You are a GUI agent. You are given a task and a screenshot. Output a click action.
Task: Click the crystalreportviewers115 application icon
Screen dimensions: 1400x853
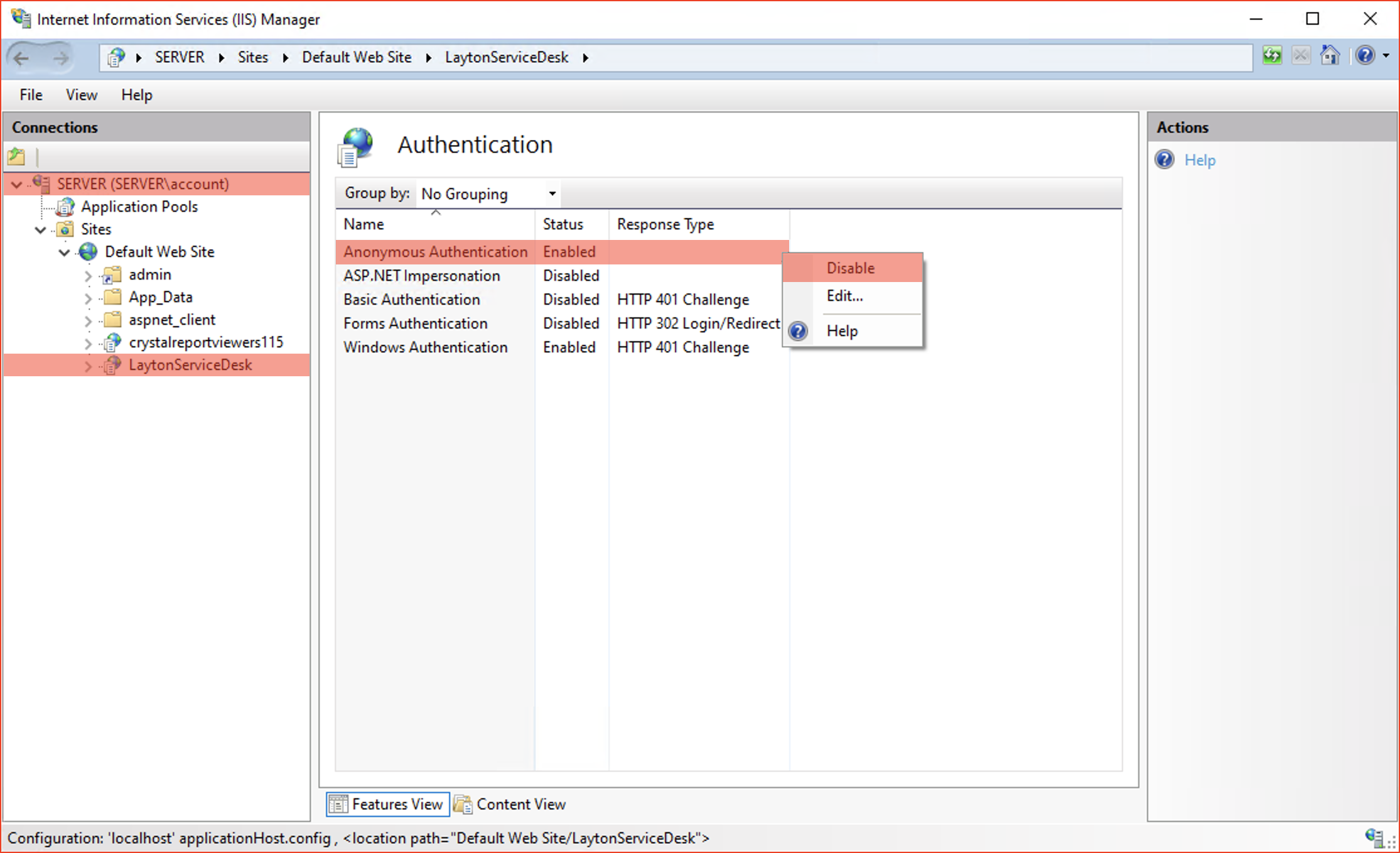coord(112,342)
